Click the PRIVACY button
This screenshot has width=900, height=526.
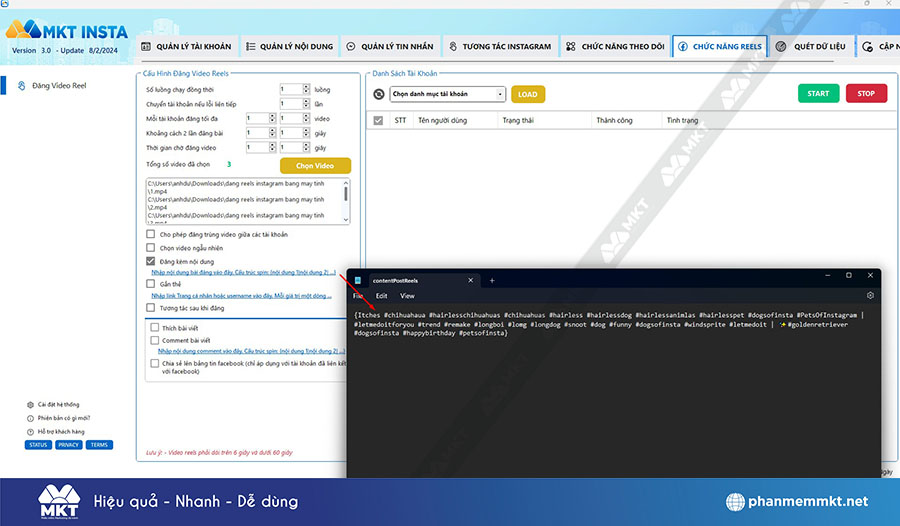coord(68,445)
